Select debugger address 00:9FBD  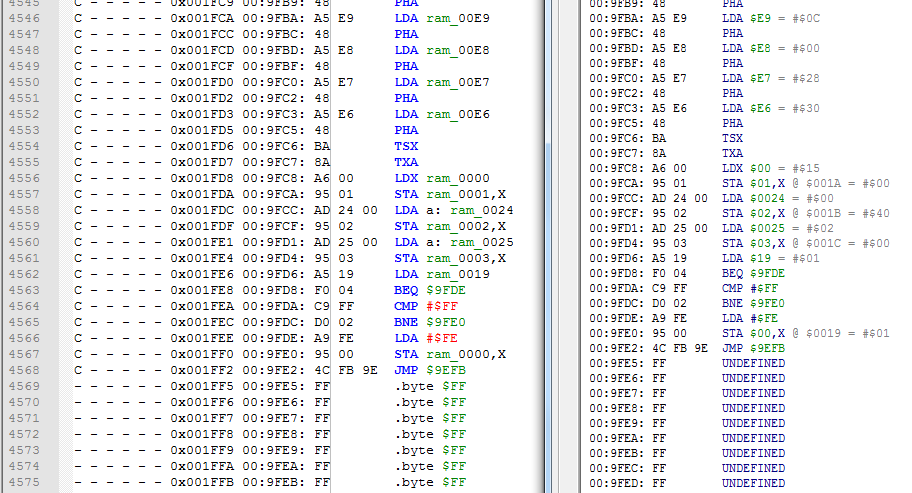coord(615,48)
